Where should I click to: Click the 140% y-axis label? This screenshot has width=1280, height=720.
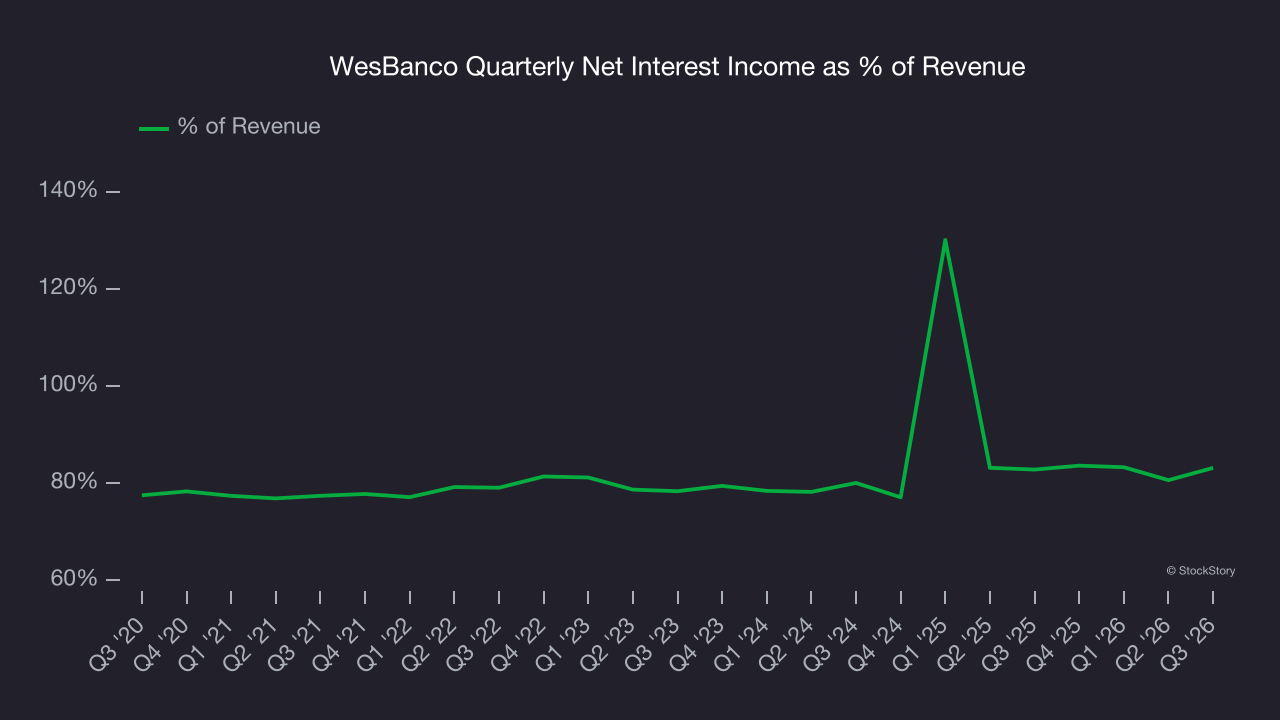click(x=68, y=190)
